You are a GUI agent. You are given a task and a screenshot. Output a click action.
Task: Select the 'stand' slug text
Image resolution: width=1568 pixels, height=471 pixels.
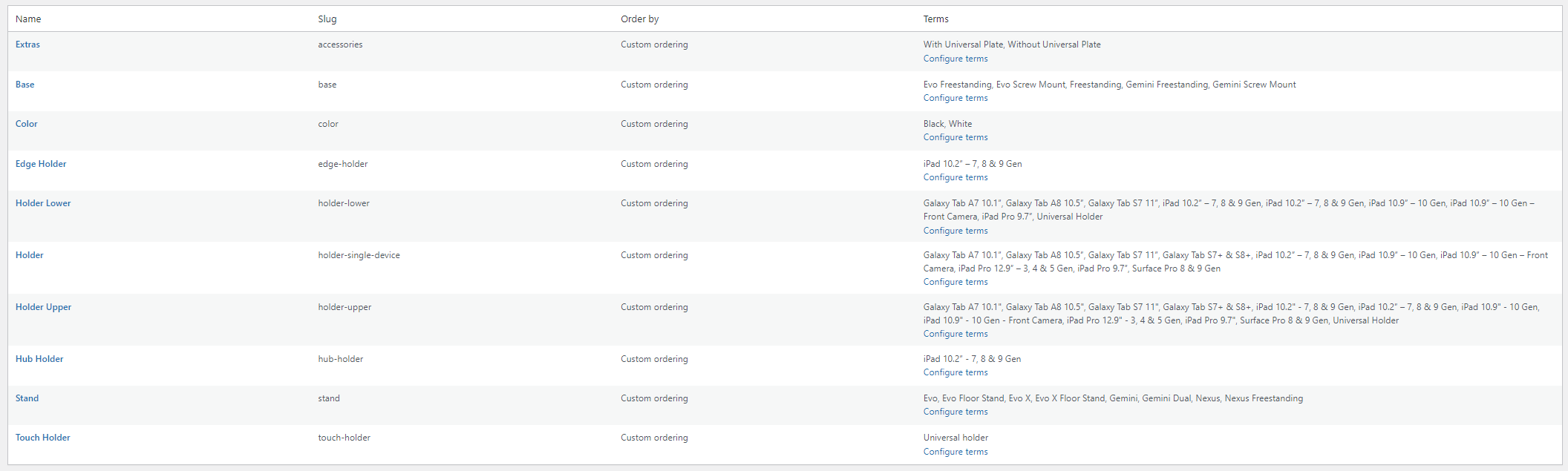click(x=329, y=398)
